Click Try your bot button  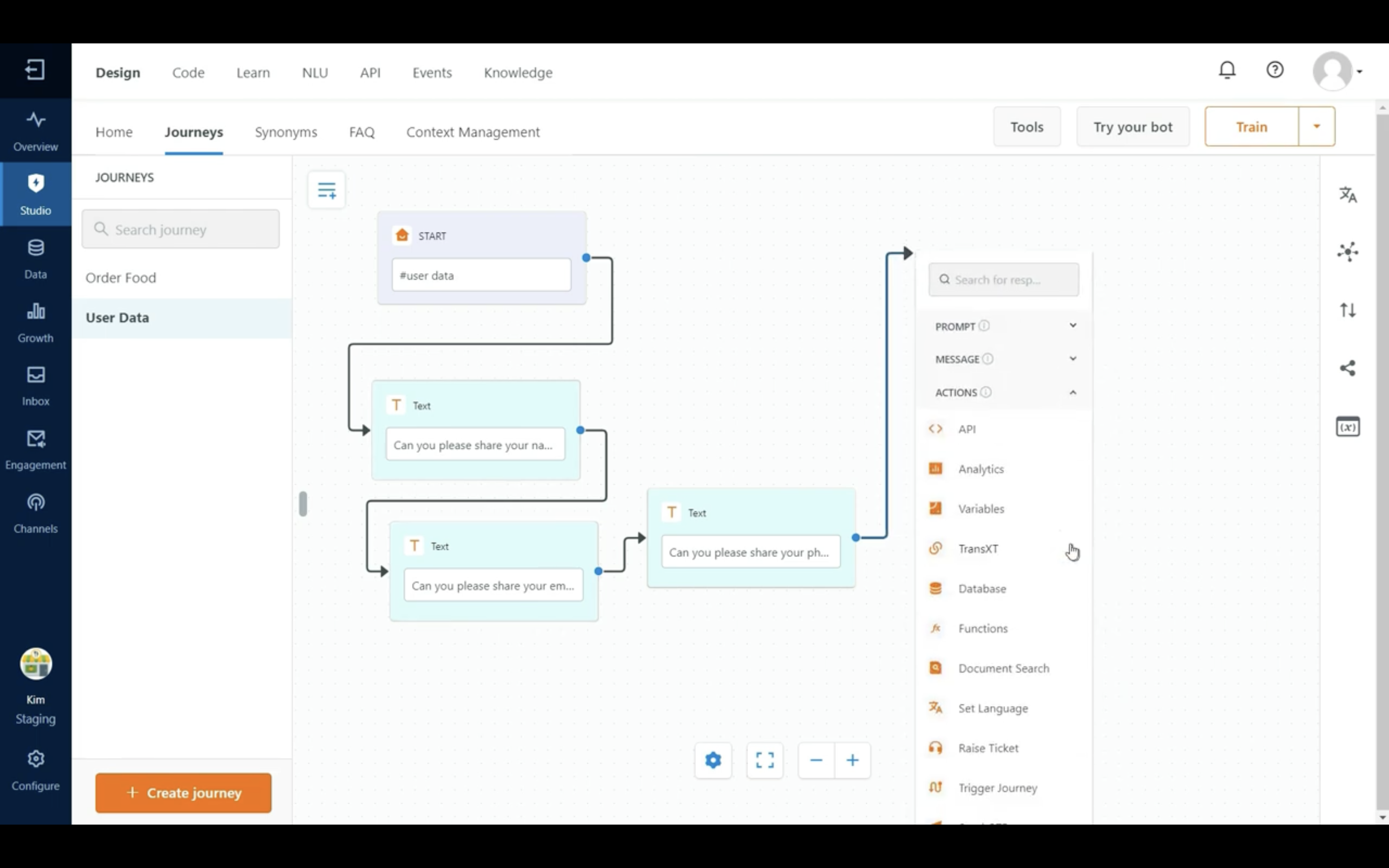coord(1132,126)
